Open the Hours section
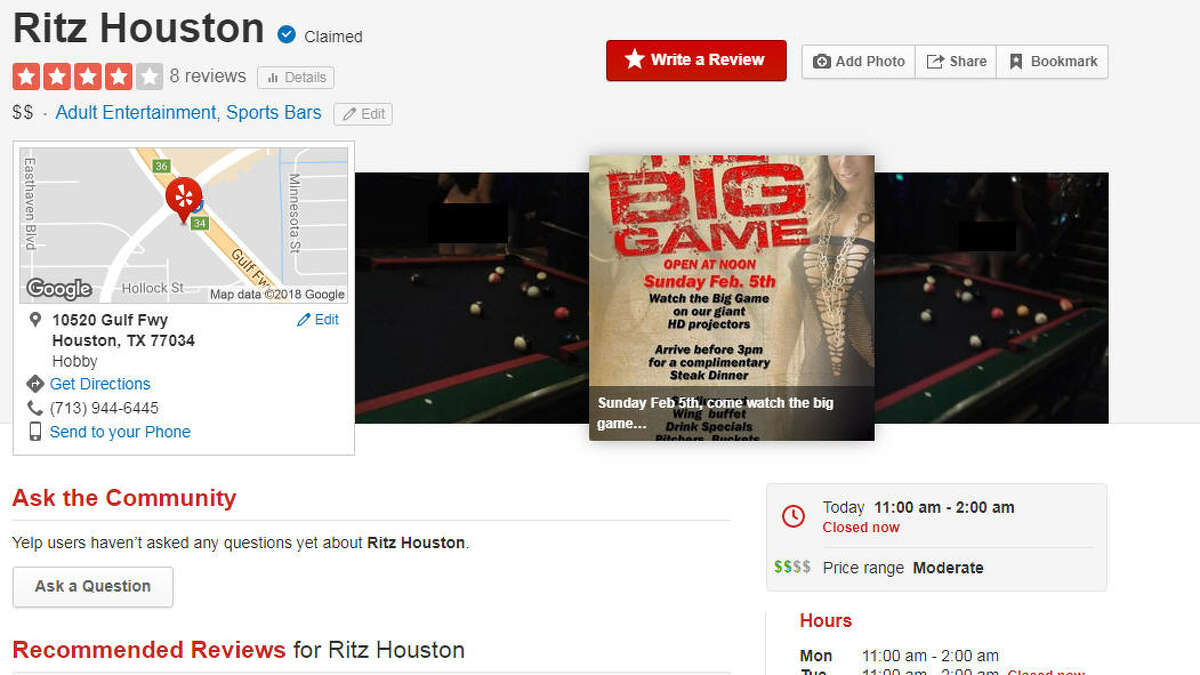The height and width of the screenshot is (675, 1200). pos(825,621)
